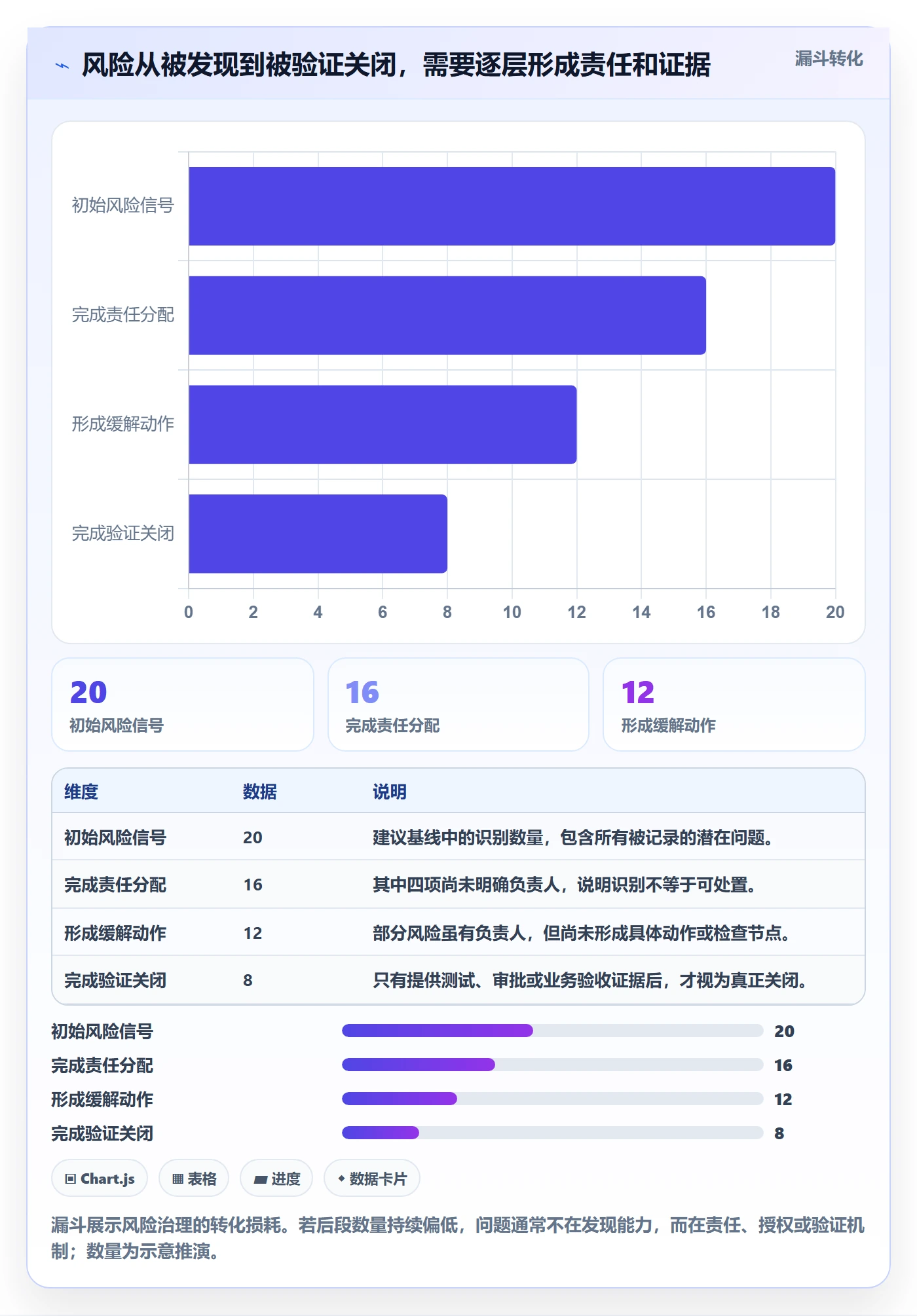The height and width of the screenshot is (1316, 917).
Task: Click the table data value 8
Action: click(x=248, y=980)
